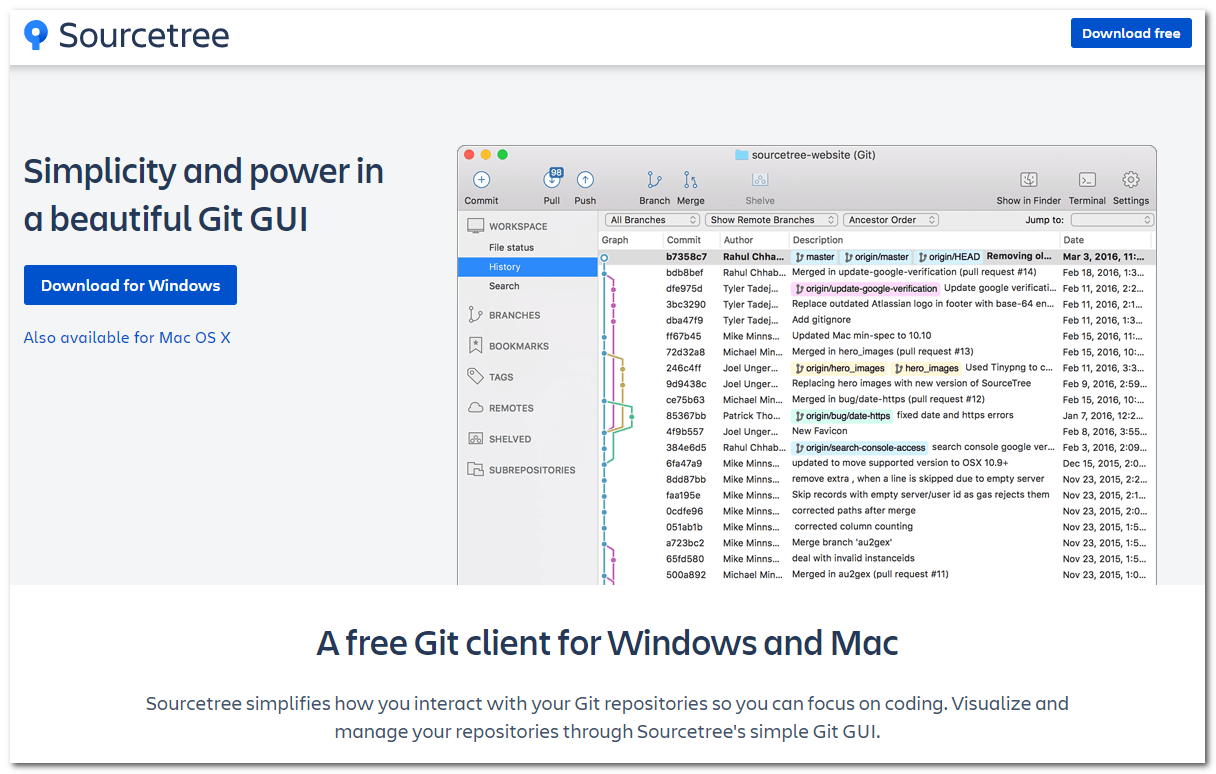Expand the BOOKMARKS section
The image size is (1216, 774).
click(518, 346)
